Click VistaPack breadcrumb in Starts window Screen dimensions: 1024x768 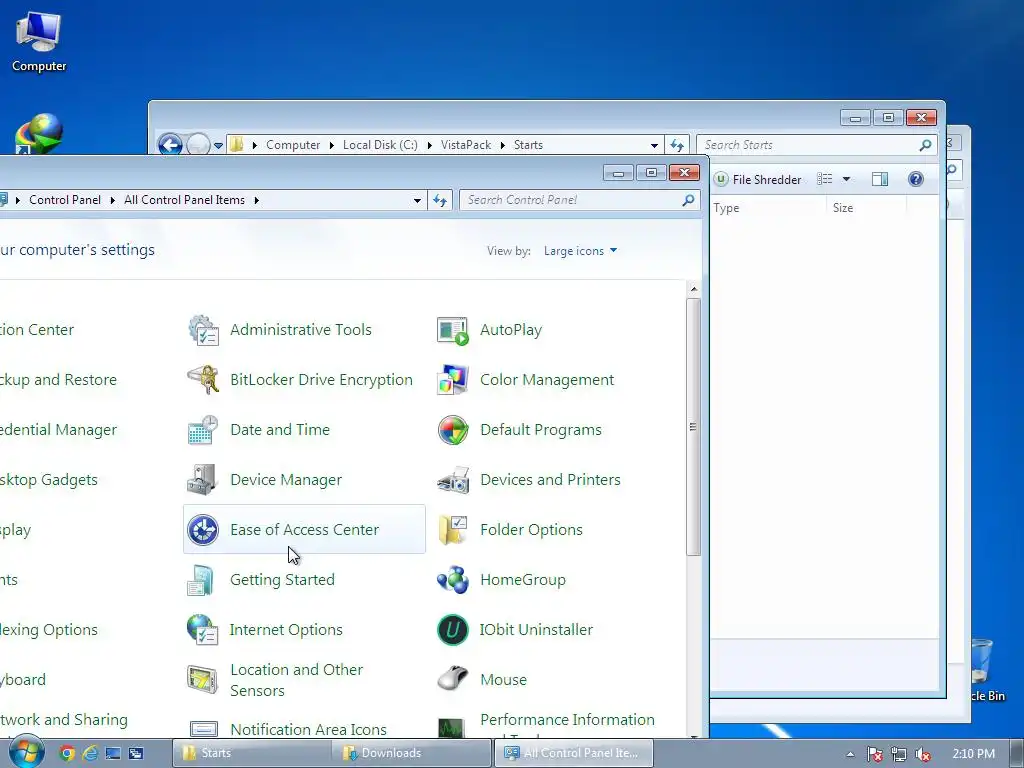[x=466, y=145]
